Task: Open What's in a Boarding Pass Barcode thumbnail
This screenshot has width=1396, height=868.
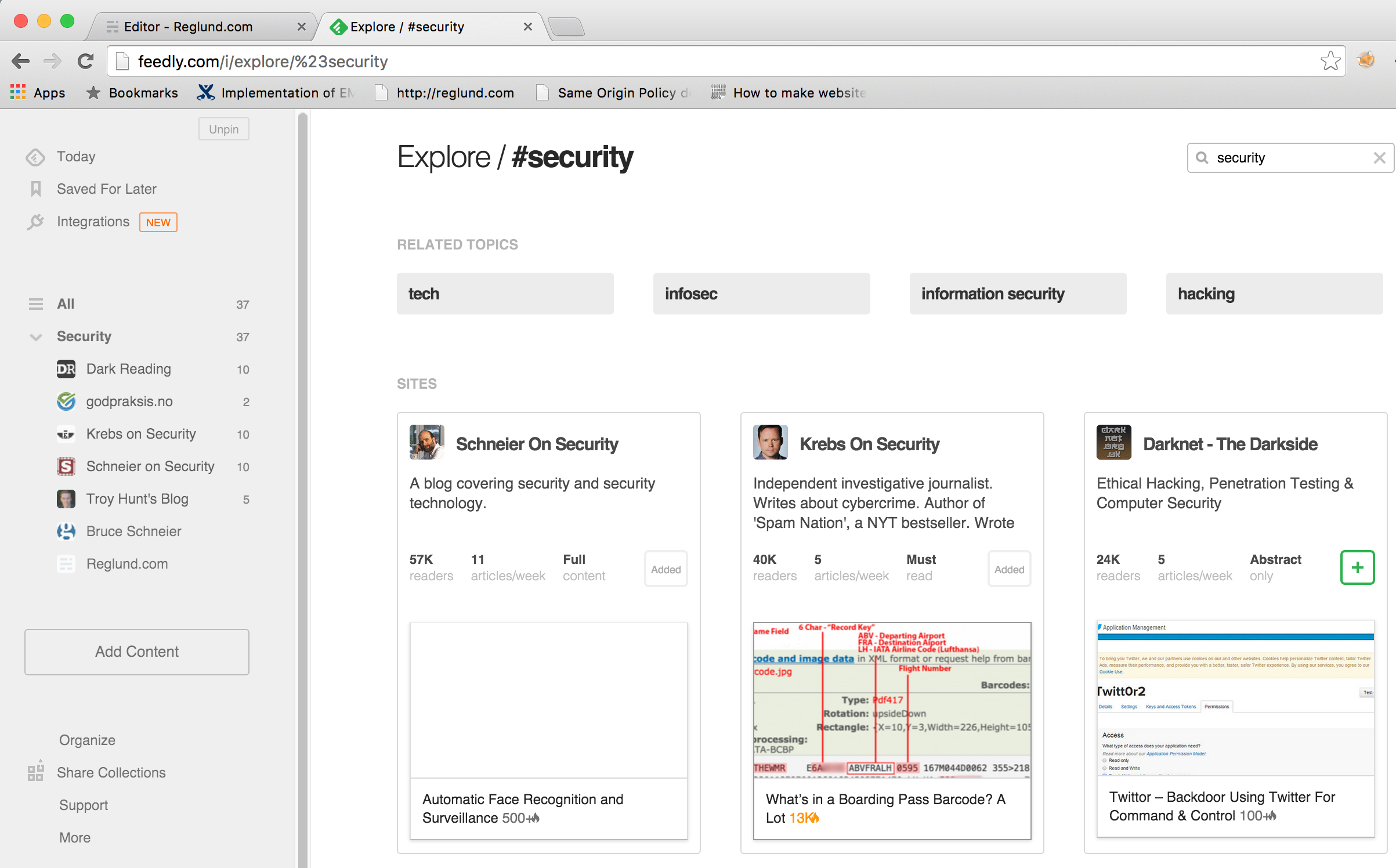Action: tap(892, 700)
